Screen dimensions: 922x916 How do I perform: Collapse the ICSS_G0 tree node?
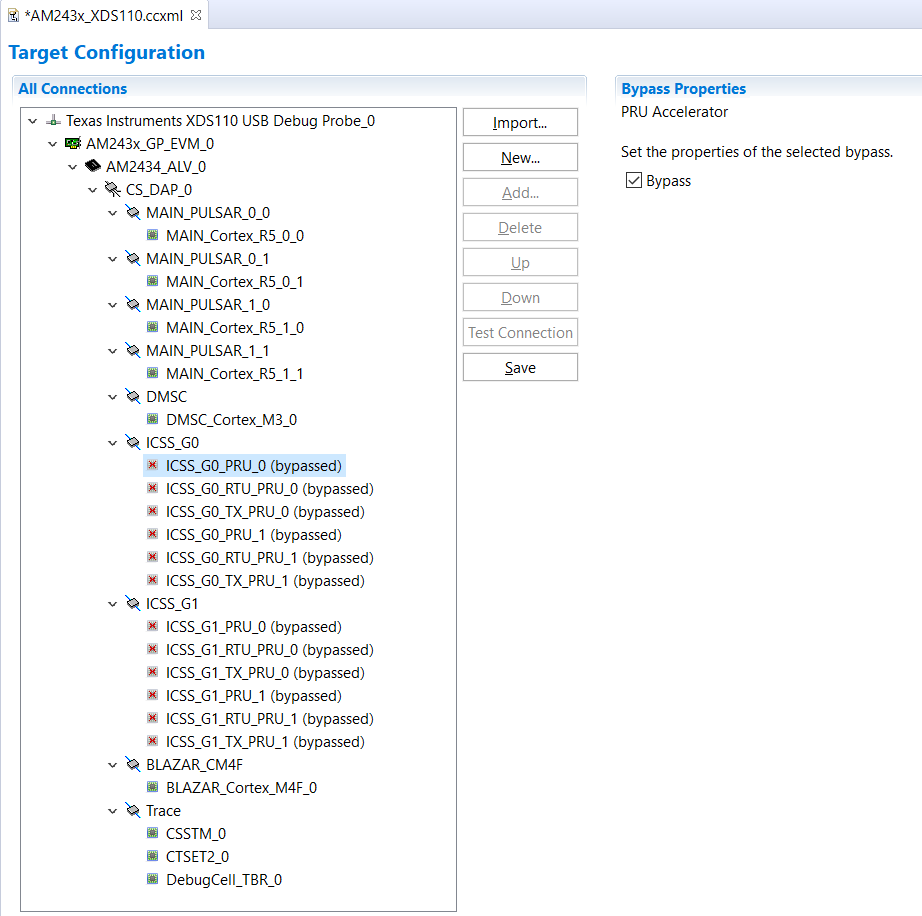(113, 443)
